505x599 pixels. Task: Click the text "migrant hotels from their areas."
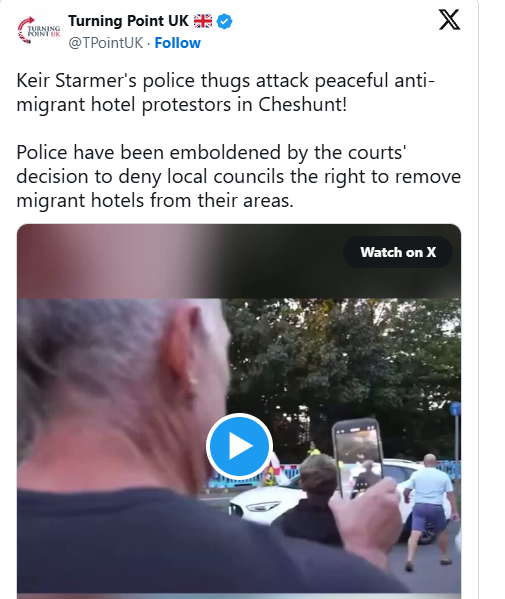[155, 200]
